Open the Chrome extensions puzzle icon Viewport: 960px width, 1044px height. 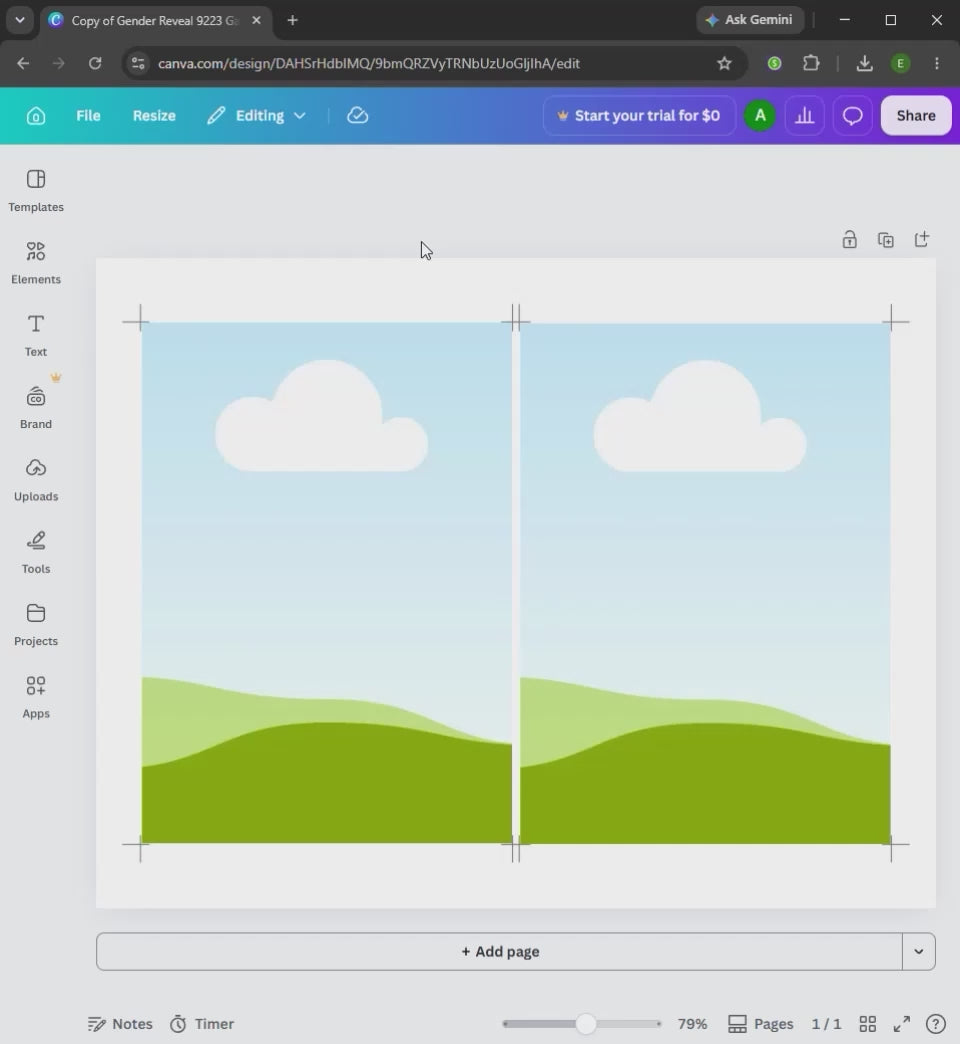(811, 63)
